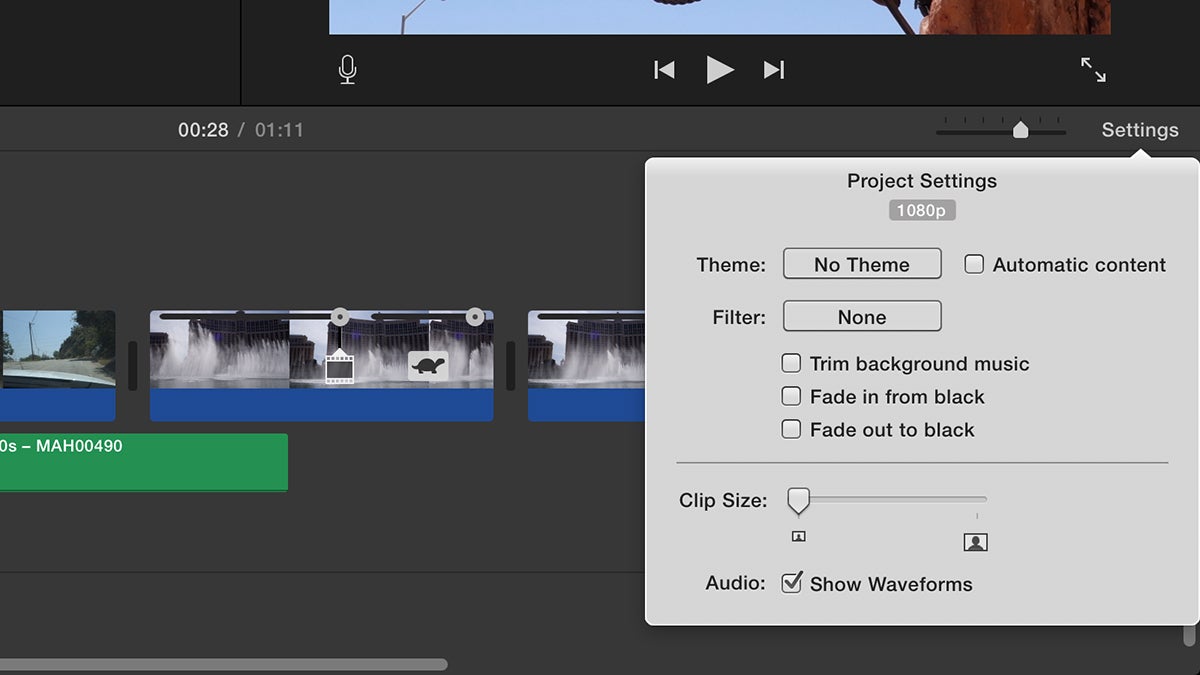The image size is (1200, 675).
Task: Skip to next clip button
Action: tap(774, 69)
